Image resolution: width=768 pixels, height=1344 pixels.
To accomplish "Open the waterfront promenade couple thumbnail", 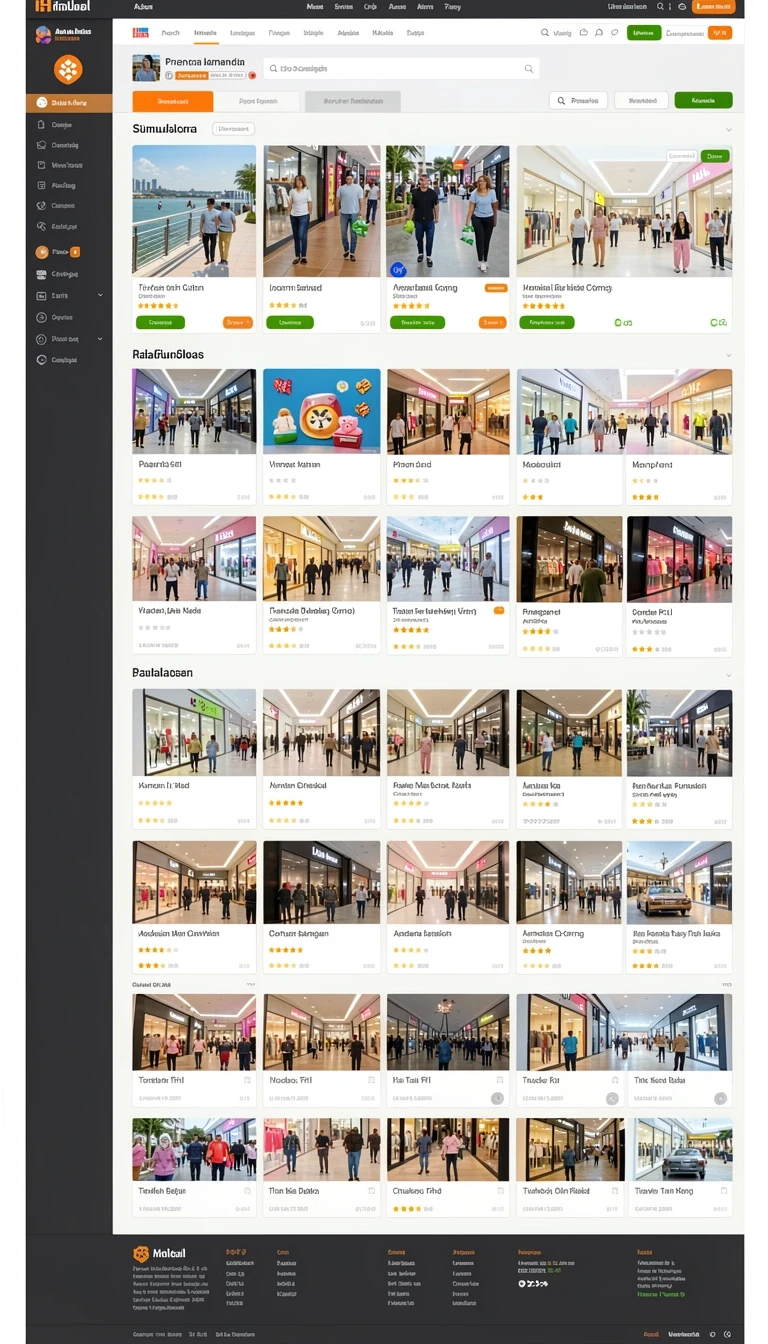I will [x=194, y=211].
